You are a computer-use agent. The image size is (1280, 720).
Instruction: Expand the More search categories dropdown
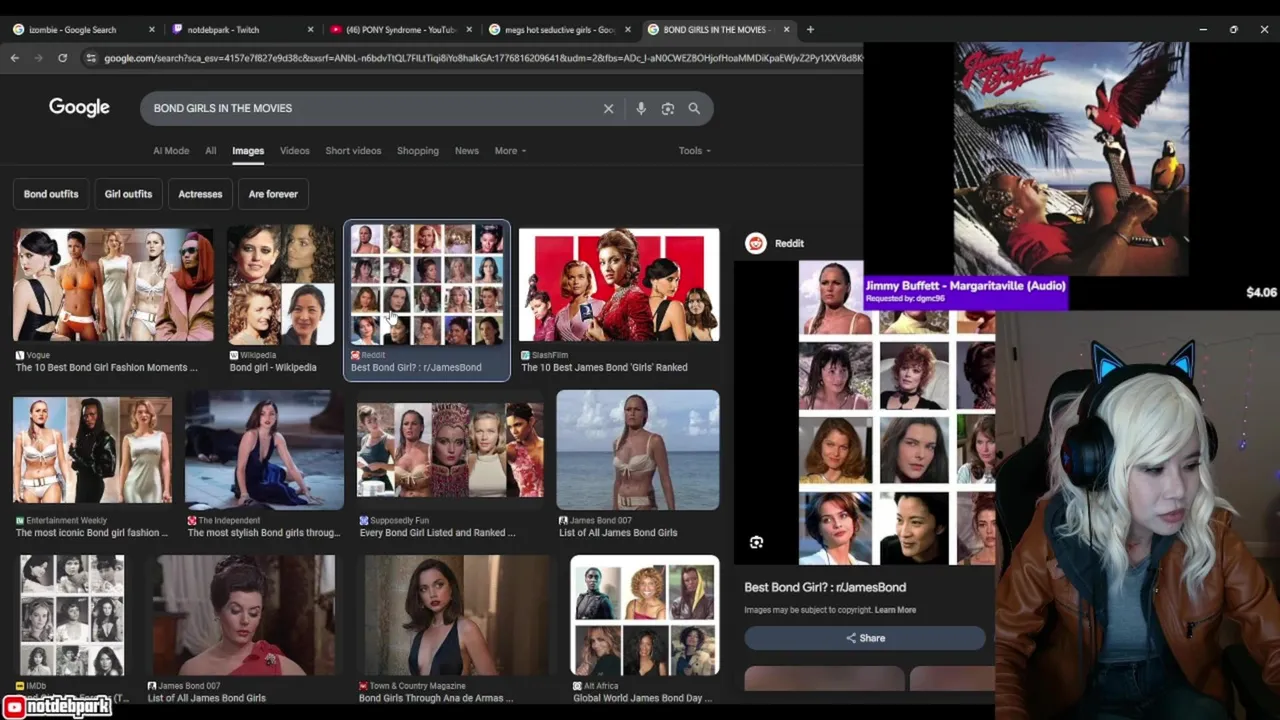510,151
